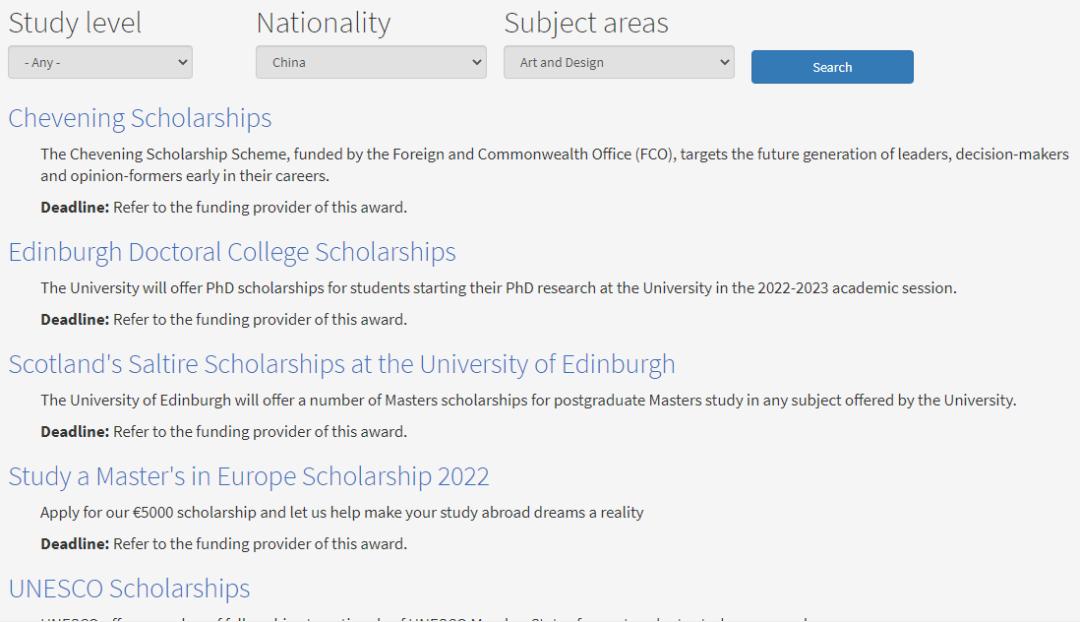
Task: Click the Deadline line under Chevening Scholarships
Action: coord(223,208)
